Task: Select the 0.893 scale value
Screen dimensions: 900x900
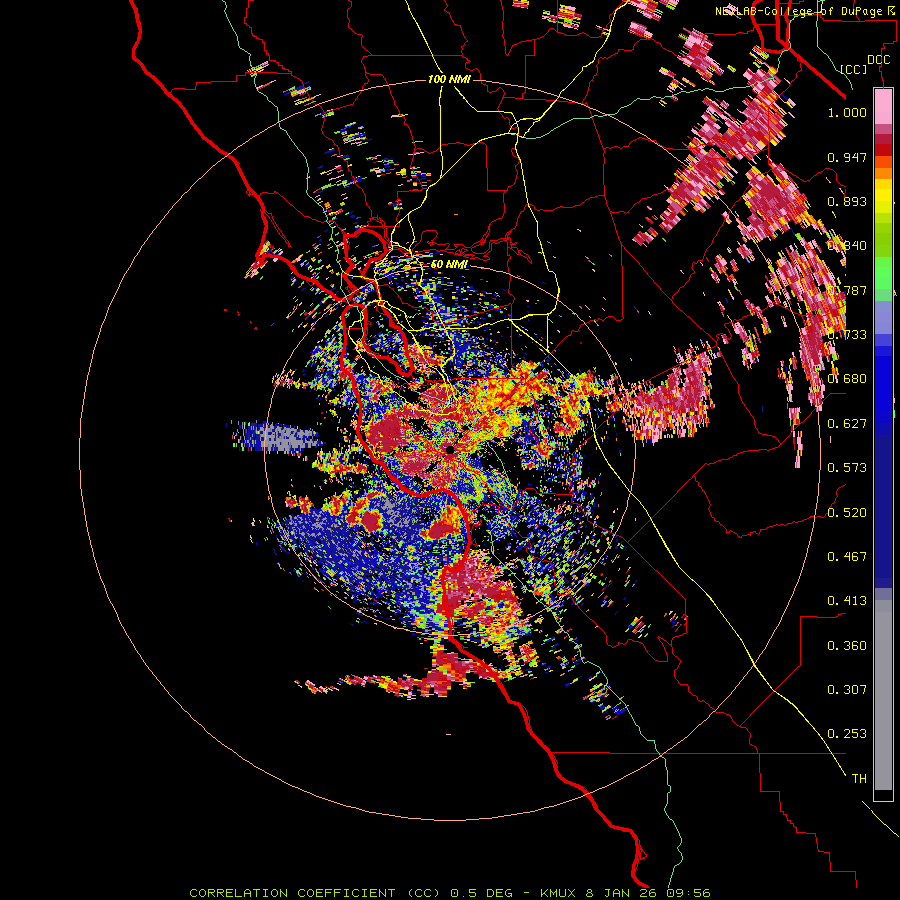Action: tap(847, 201)
